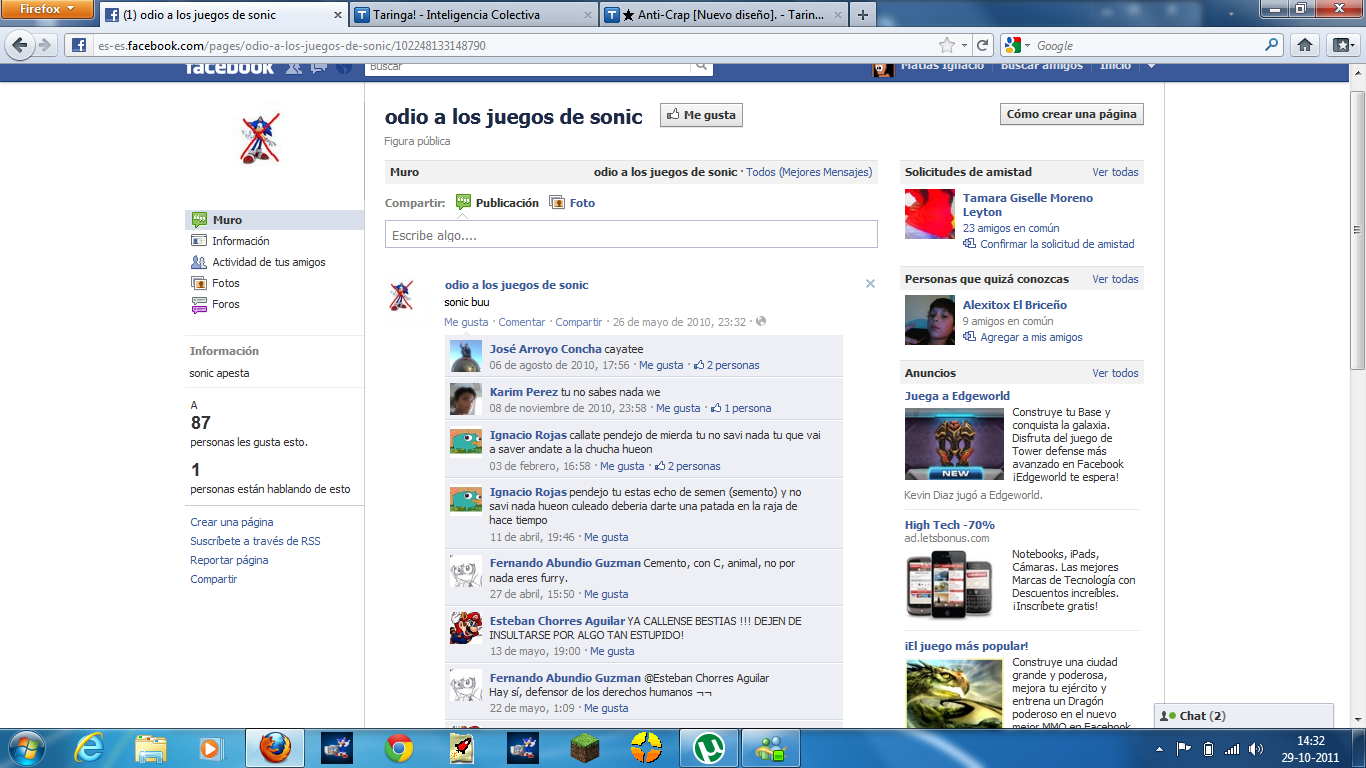Click 'Suscríbete a través de RSS'
The width and height of the screenshot is (1366, 768).
(x=255, y=541)
